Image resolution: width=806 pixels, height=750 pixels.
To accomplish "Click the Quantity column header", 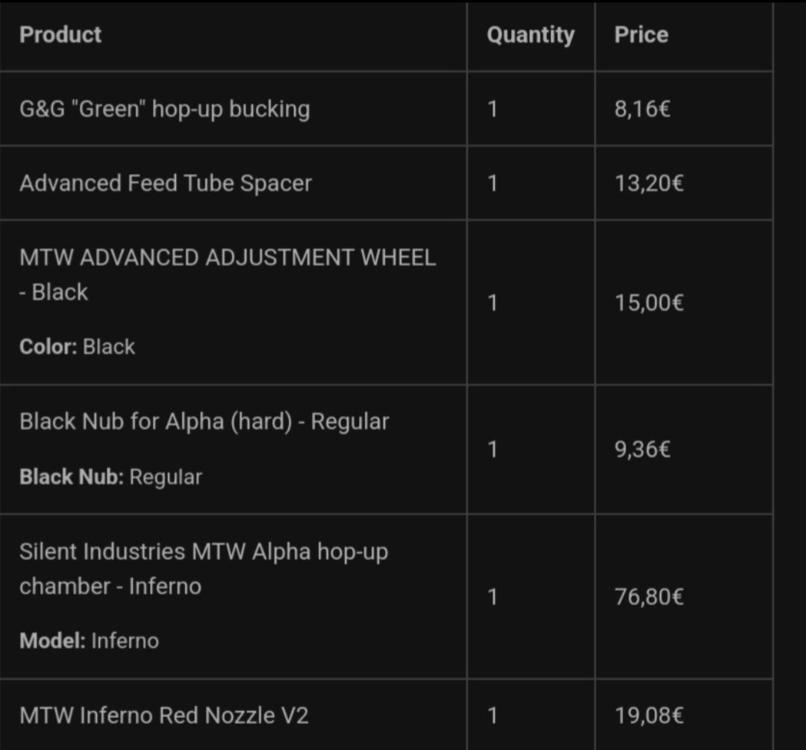I will pyautogui.click(x=530, y=35).
